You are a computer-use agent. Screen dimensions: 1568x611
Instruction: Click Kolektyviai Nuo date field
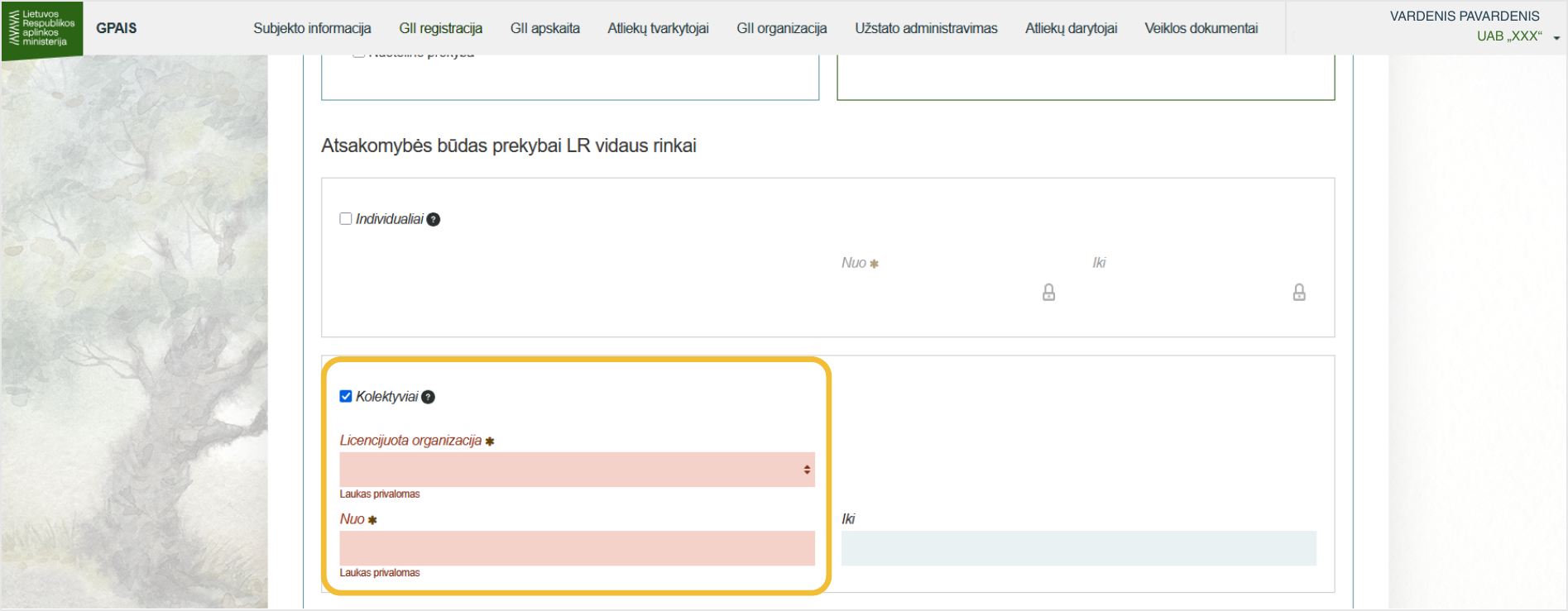pos(577,548)
